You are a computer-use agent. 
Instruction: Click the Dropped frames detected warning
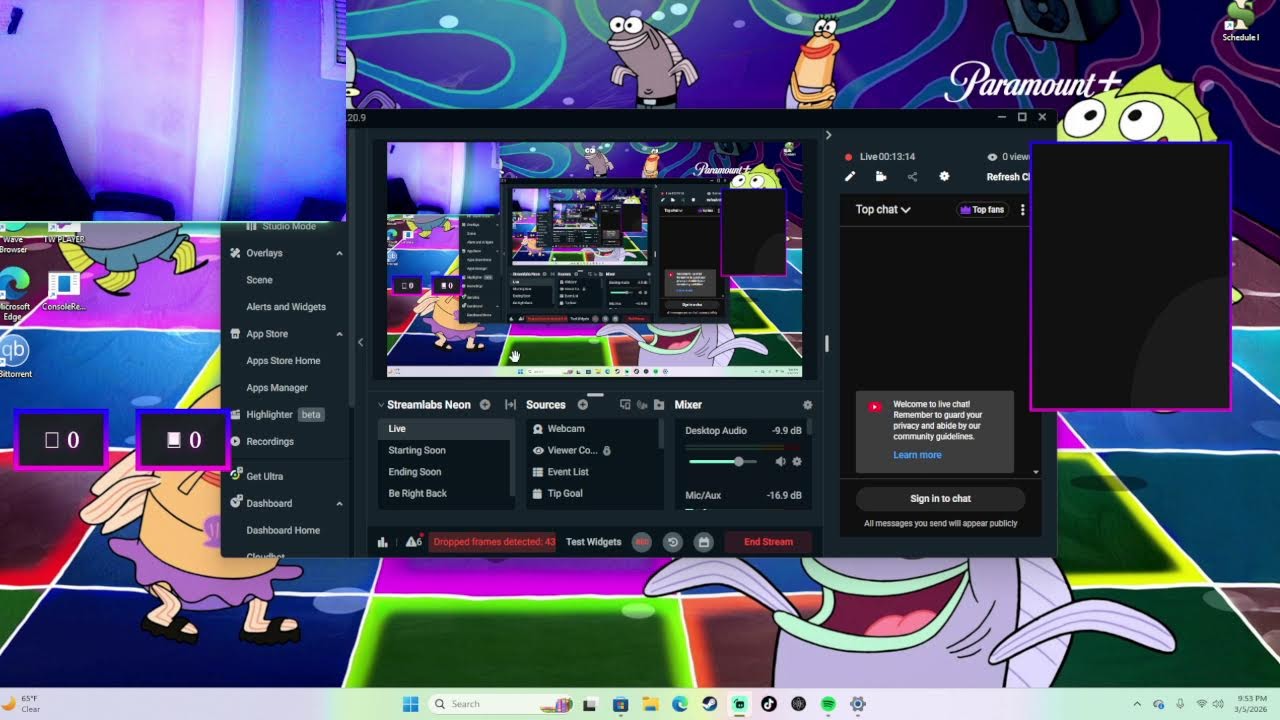(493, 542)
